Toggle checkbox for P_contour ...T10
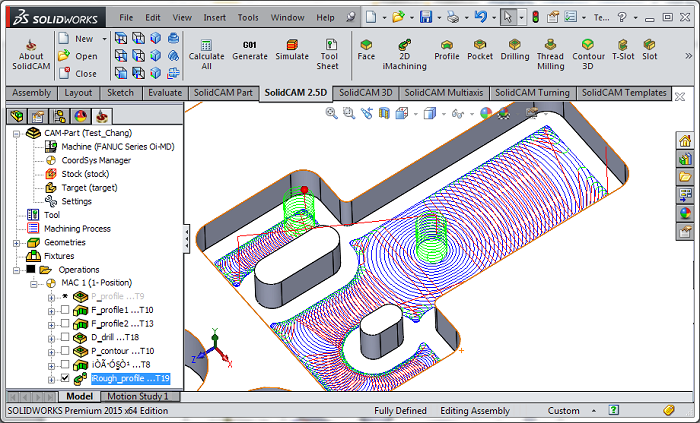The image size is (700, 423). [x=65, y=350]
